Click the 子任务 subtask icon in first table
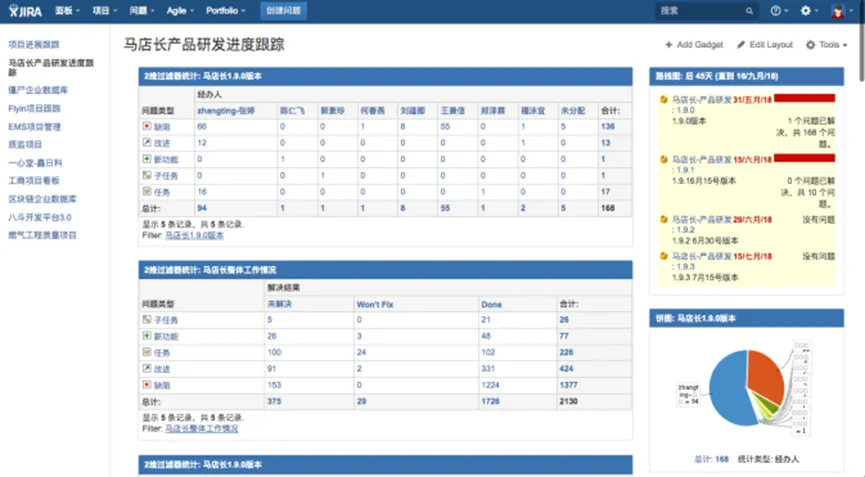The height and width of the screenshot is (477, 865). (x=147, y=175)
